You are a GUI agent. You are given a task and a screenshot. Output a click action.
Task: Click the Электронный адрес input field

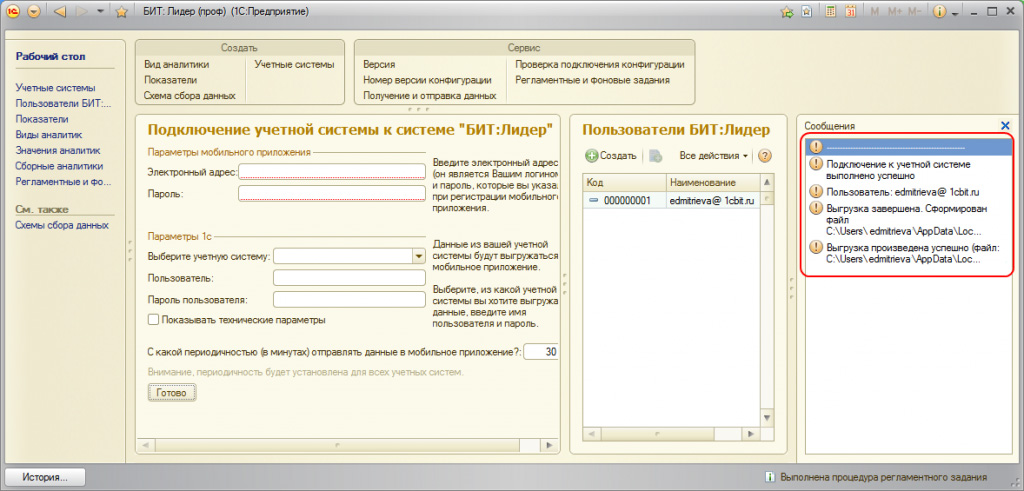(x=332, y=171)
